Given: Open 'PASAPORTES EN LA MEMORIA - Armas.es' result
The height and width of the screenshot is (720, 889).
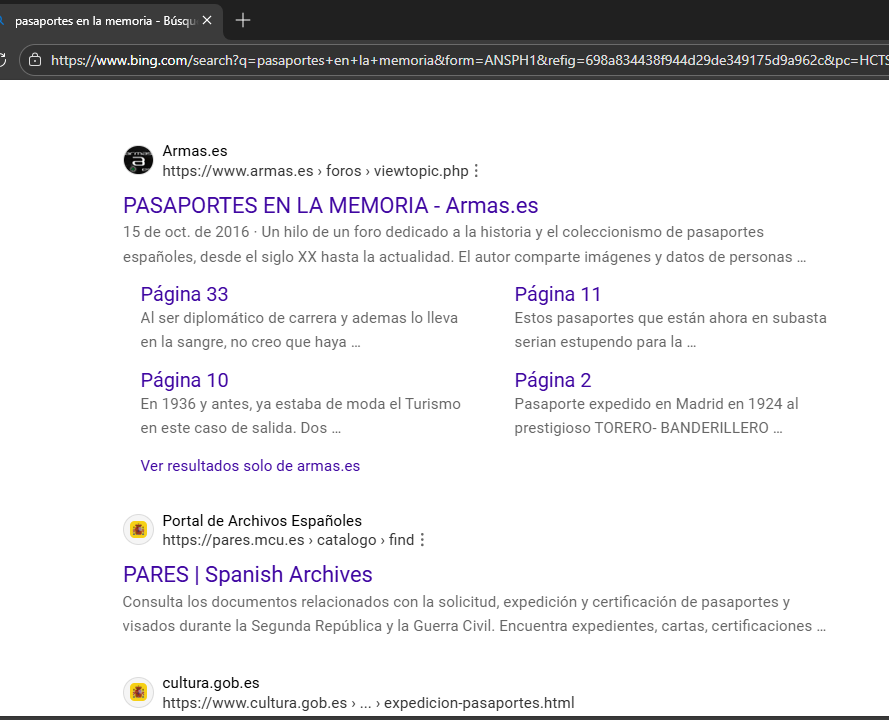Looking at the screenshot, I should tap(330, 206).
